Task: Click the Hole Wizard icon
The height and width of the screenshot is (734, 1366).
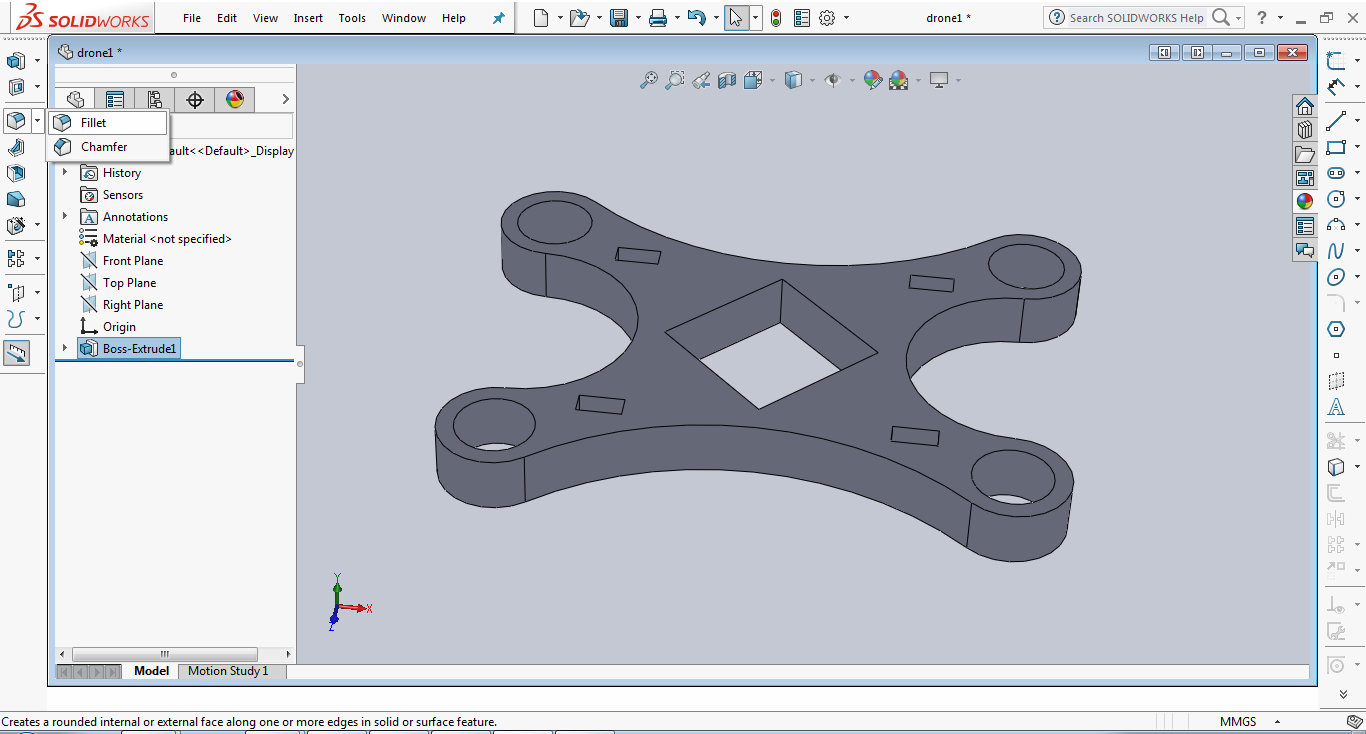Action: click(x=16, y=226)
